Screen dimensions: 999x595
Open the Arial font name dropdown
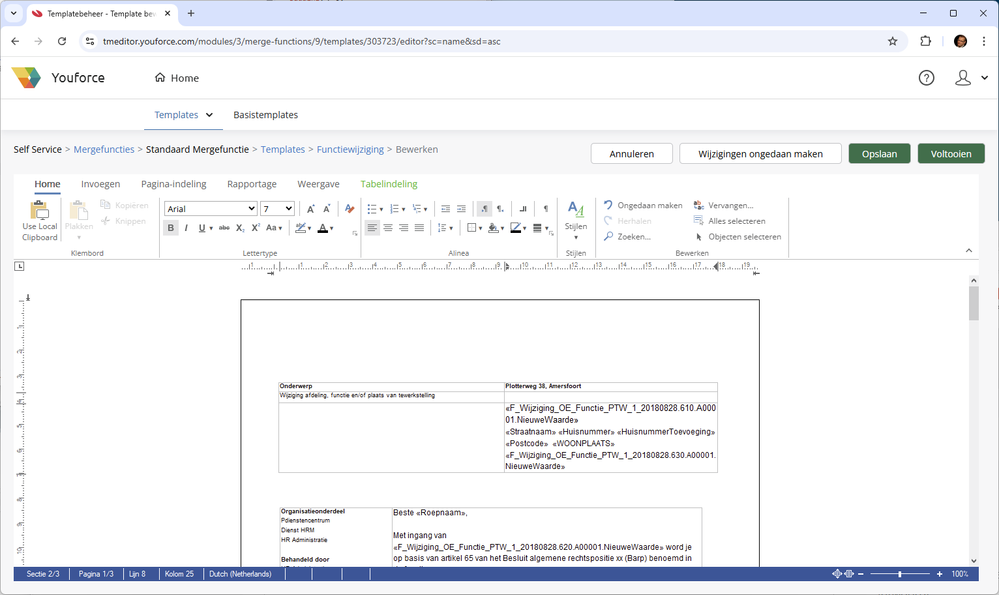(210, 209)
